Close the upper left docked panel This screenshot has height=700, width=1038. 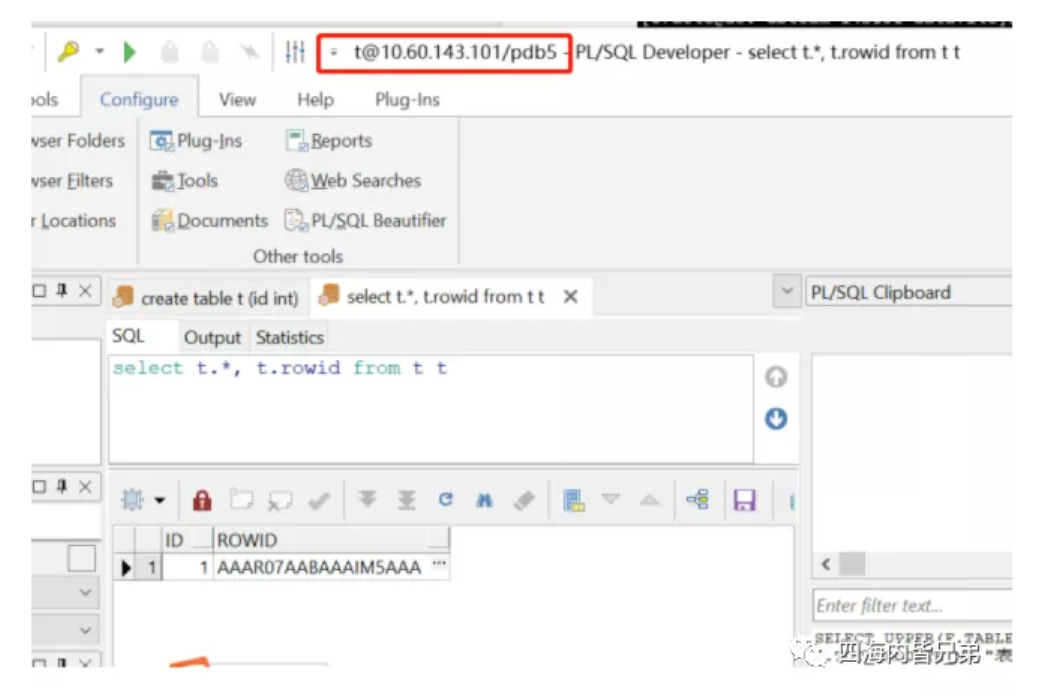pos(85,290)
